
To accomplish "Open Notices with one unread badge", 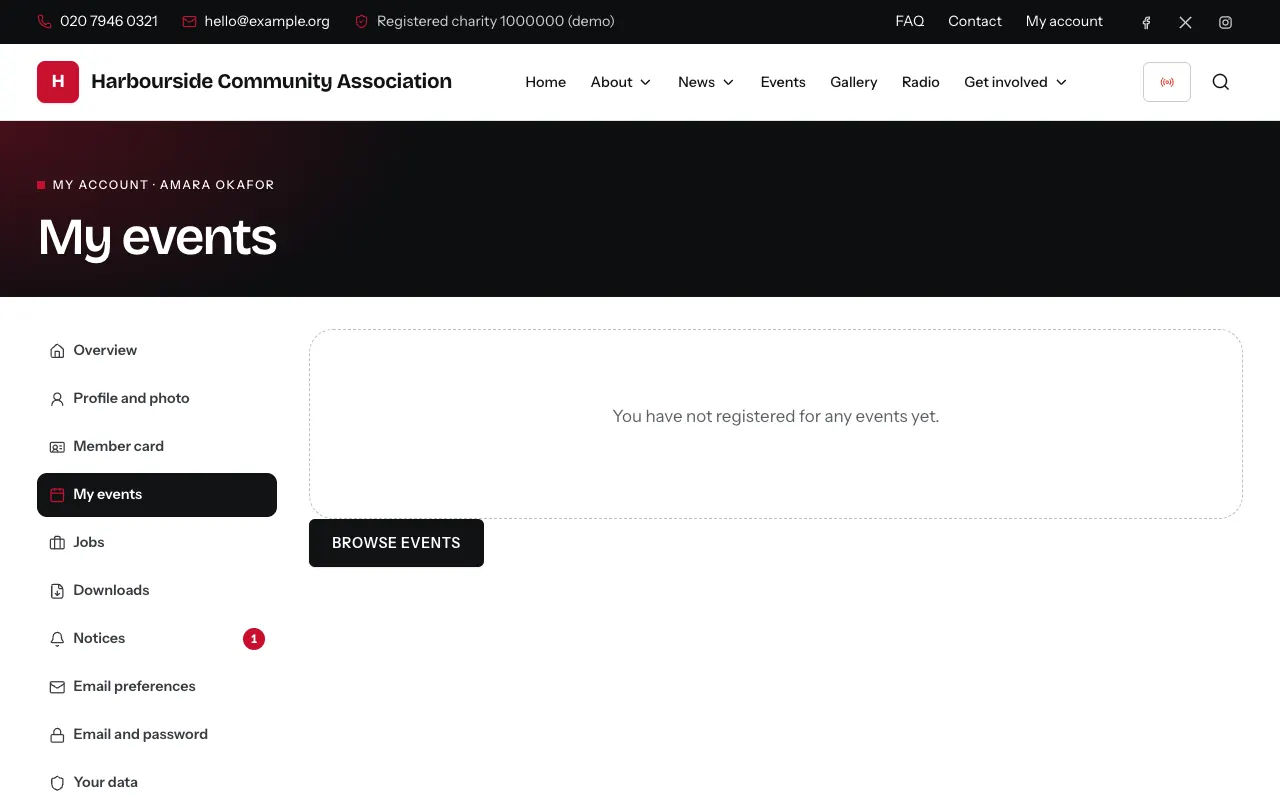I will tap(157, 639).
